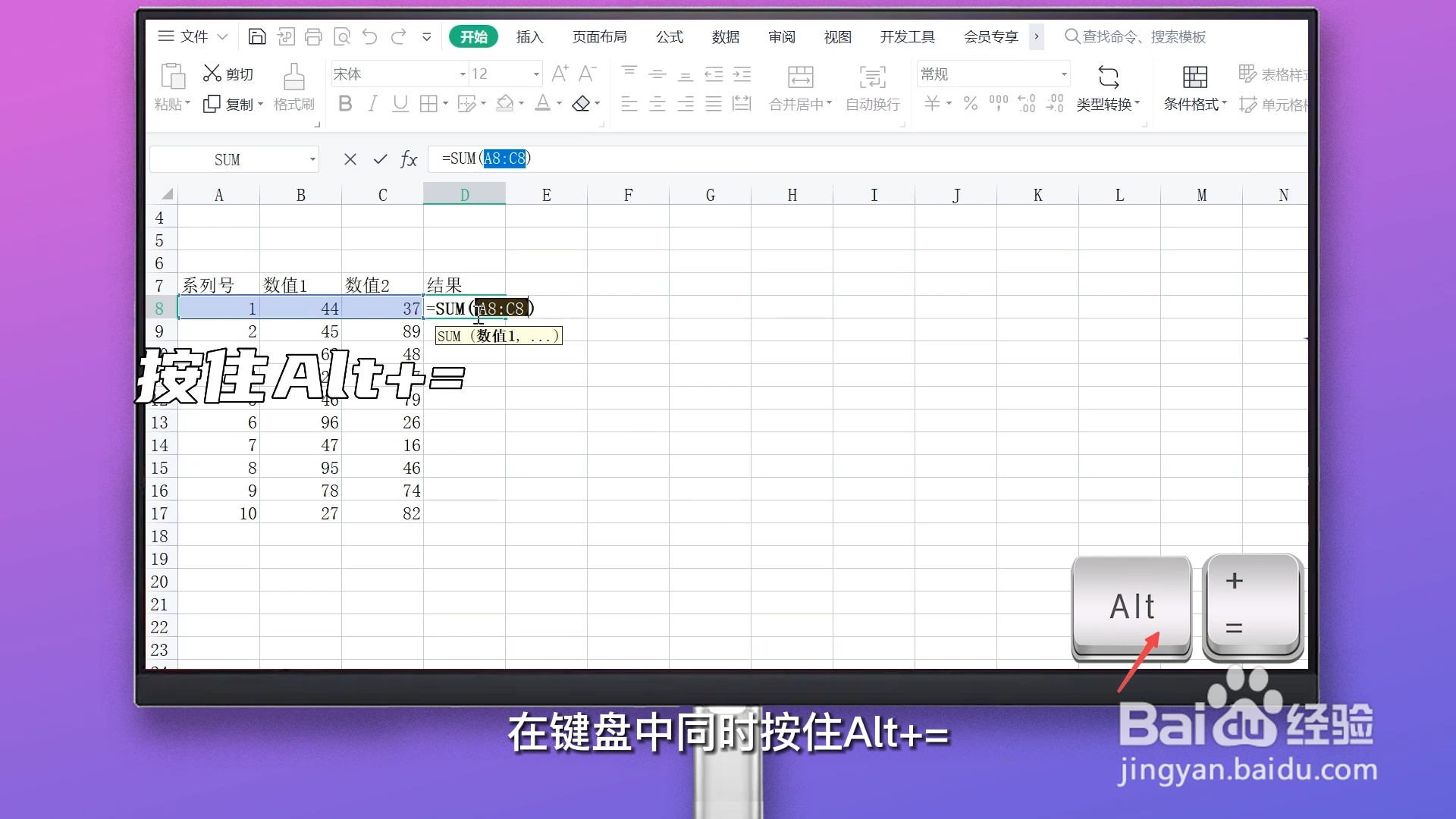Viewport: 1456px width, 819px height.
Task: Toggle italic formatting
Action: click(x=372, y=103)
